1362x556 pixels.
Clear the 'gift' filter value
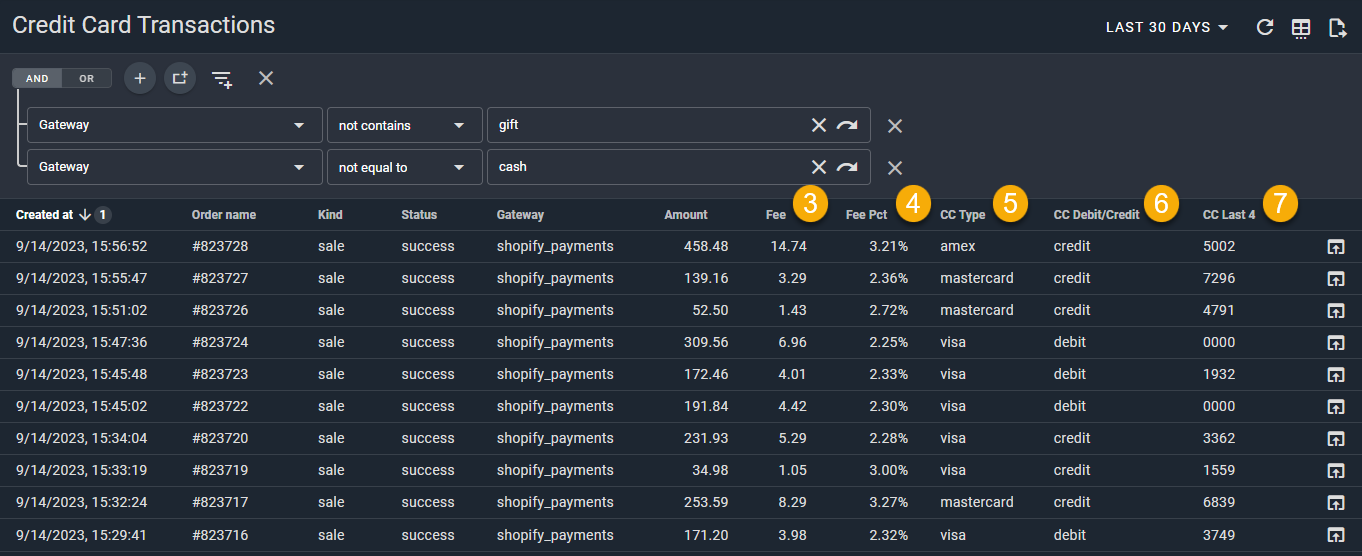818,125
